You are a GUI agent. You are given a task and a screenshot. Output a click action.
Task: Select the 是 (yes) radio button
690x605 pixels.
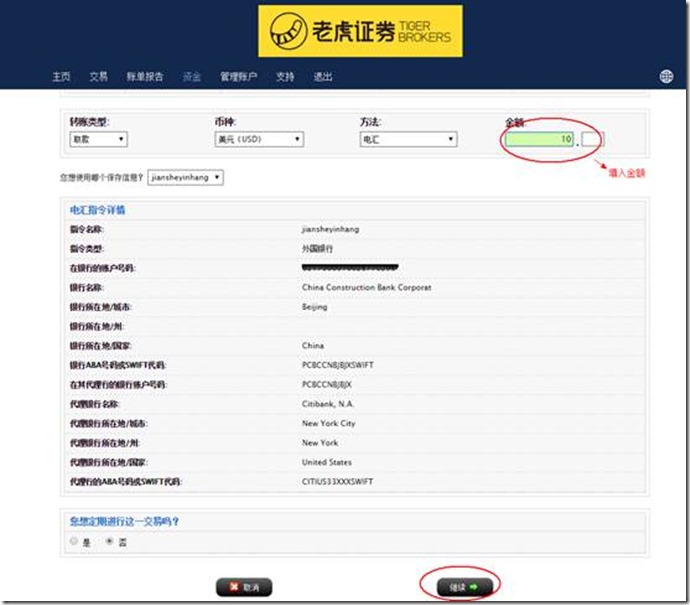pos(74,541)
